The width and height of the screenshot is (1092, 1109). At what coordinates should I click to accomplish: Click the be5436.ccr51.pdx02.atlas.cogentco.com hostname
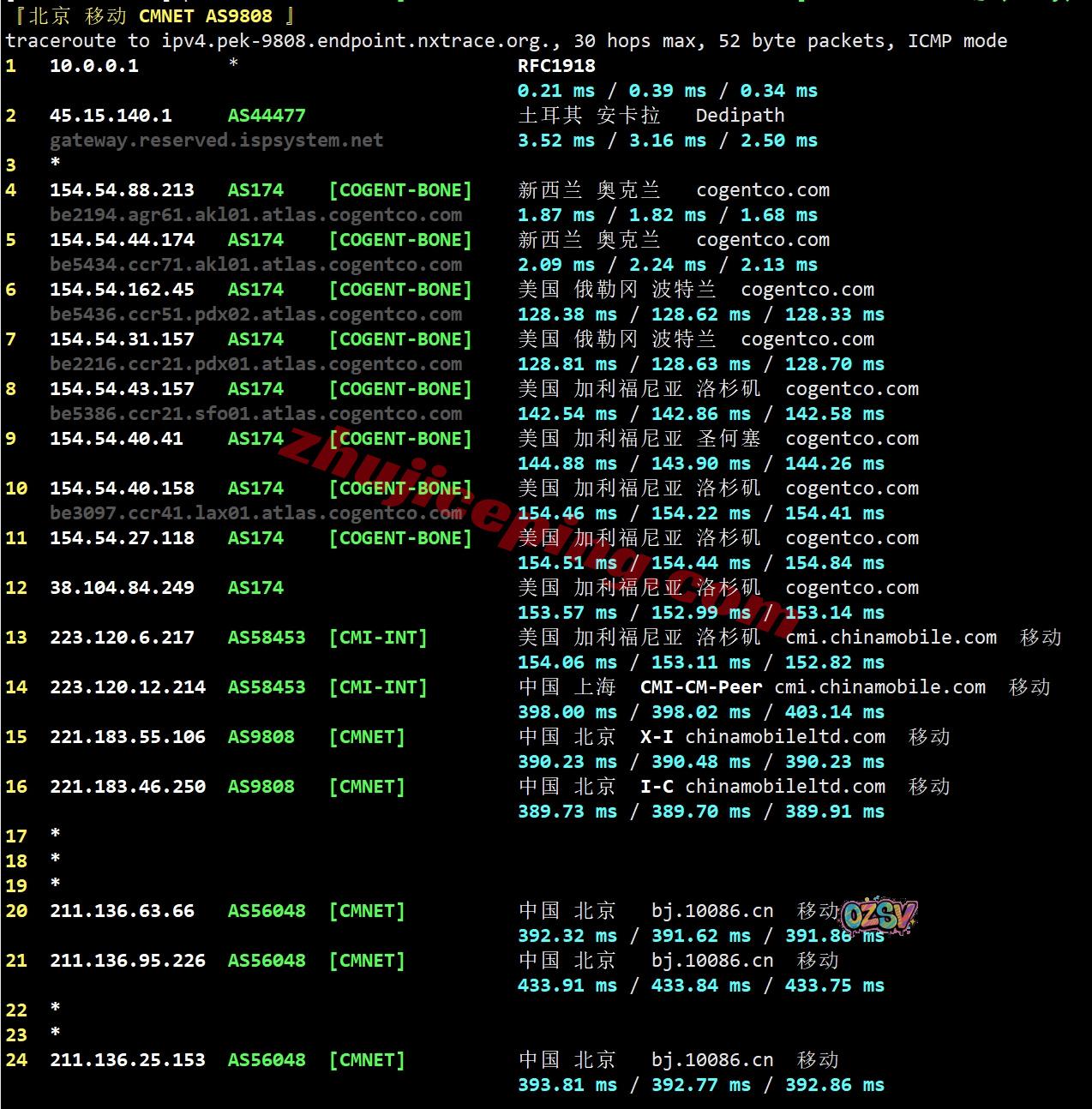pos(255,315)
